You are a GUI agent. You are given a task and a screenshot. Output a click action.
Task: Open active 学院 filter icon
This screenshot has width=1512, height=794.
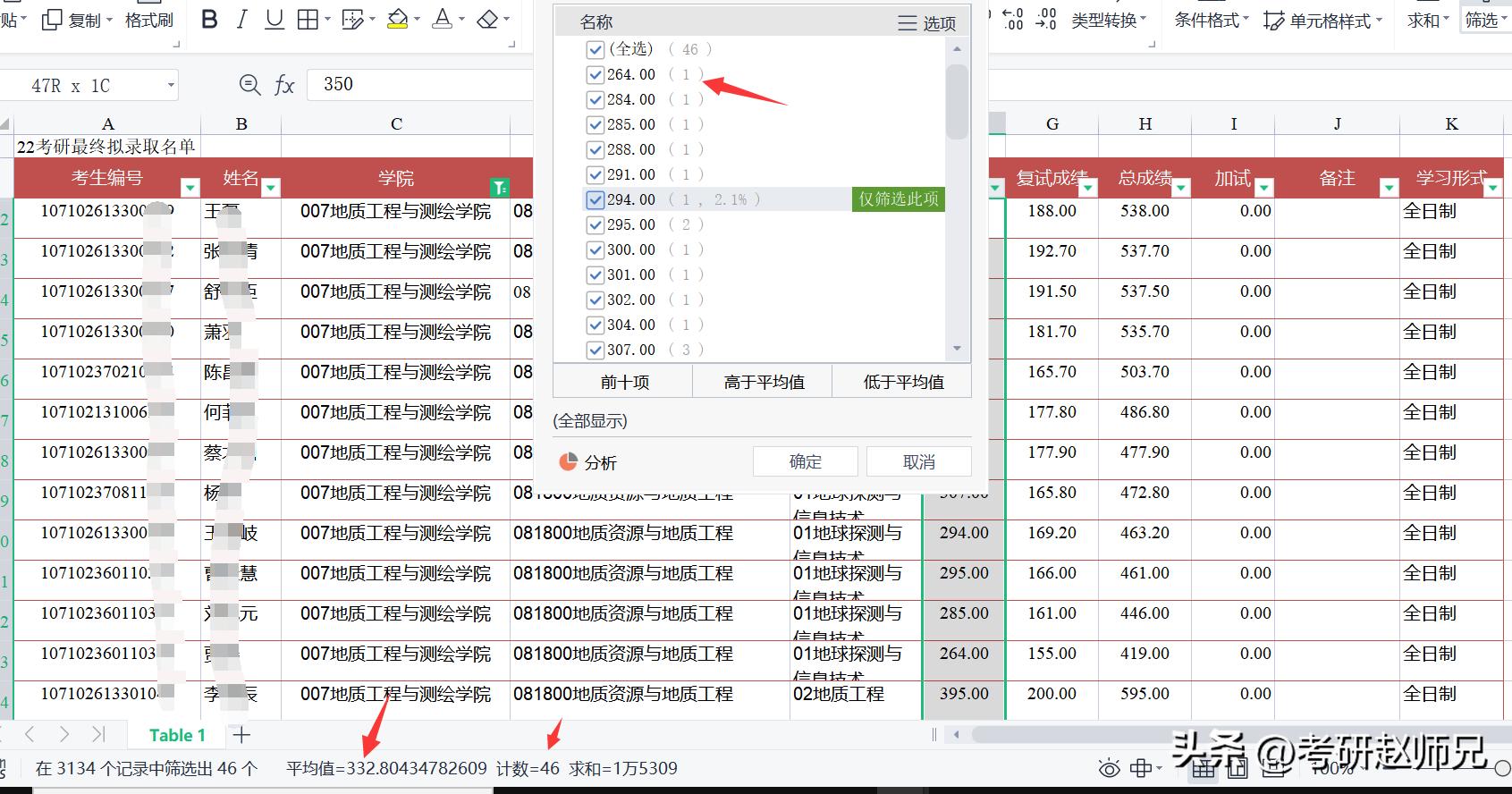[x=500, y=187]
